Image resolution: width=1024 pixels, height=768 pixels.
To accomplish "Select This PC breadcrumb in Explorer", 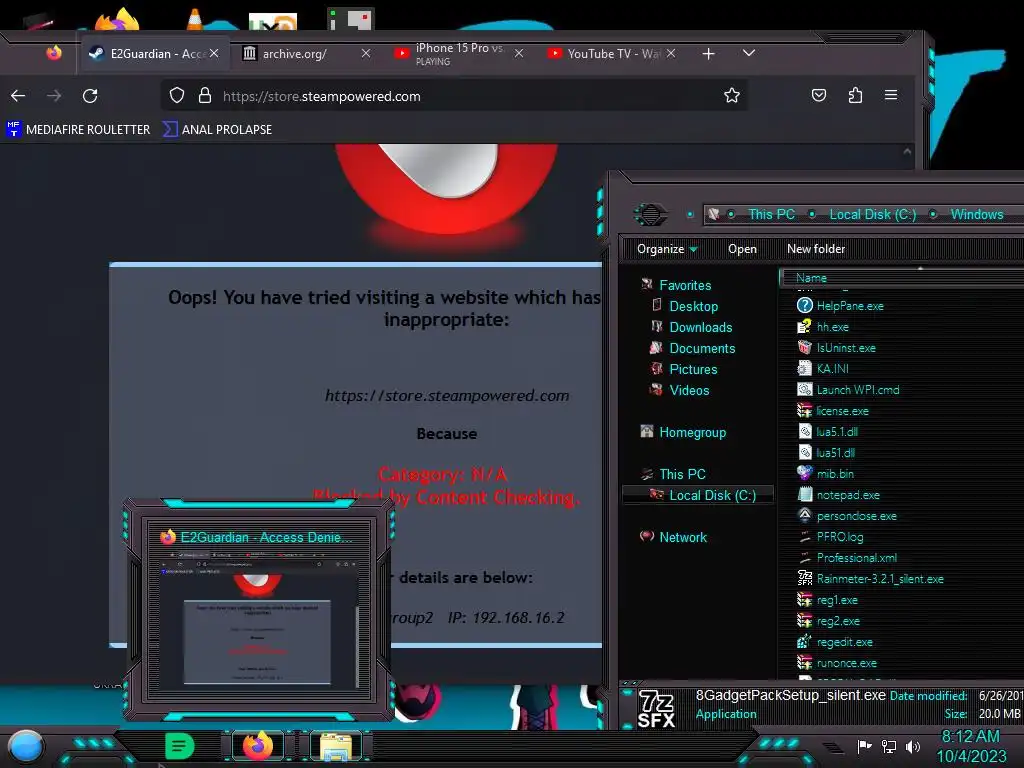I will 771,214.
